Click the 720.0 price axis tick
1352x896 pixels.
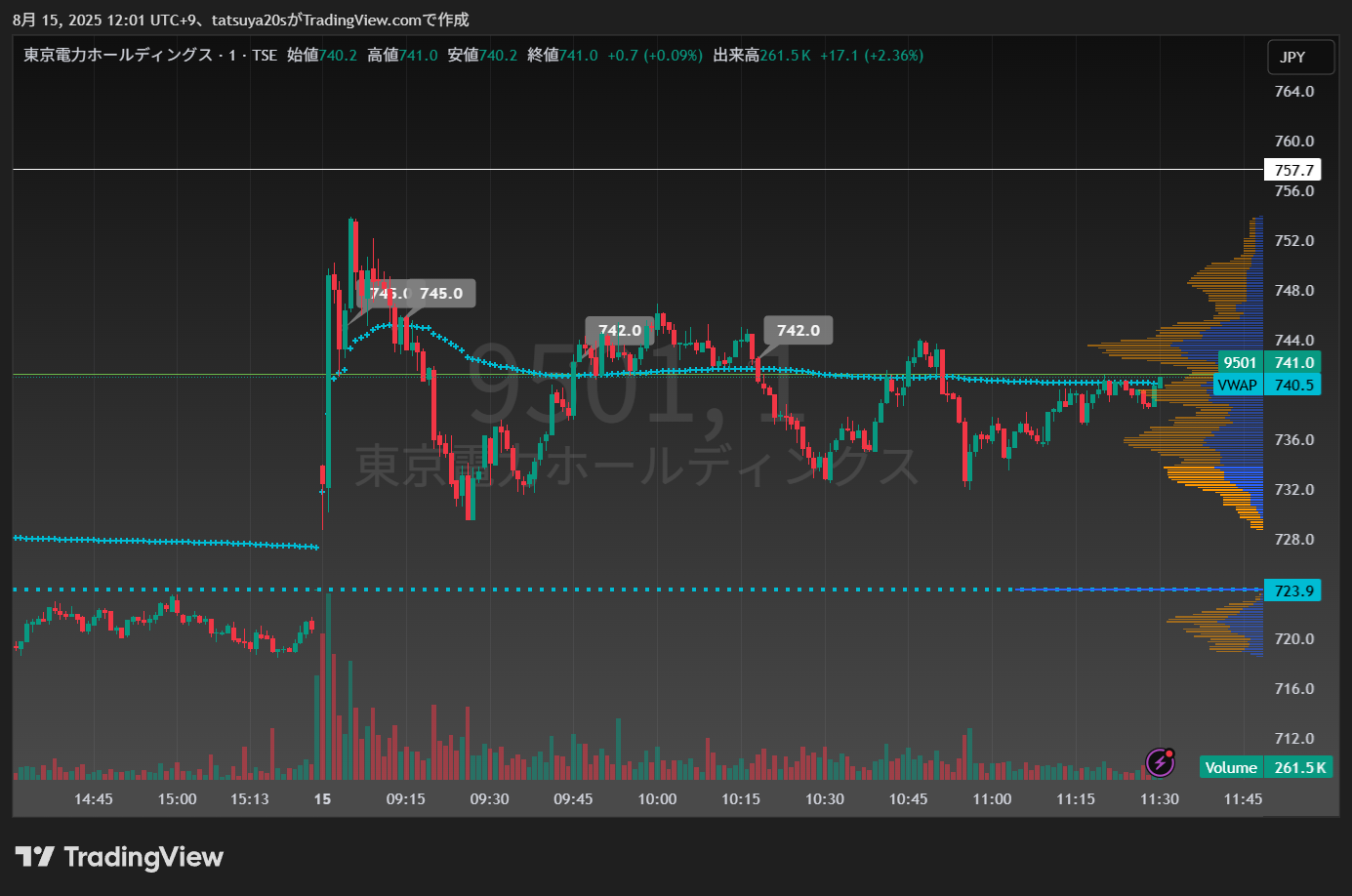tap(1294, 639)
